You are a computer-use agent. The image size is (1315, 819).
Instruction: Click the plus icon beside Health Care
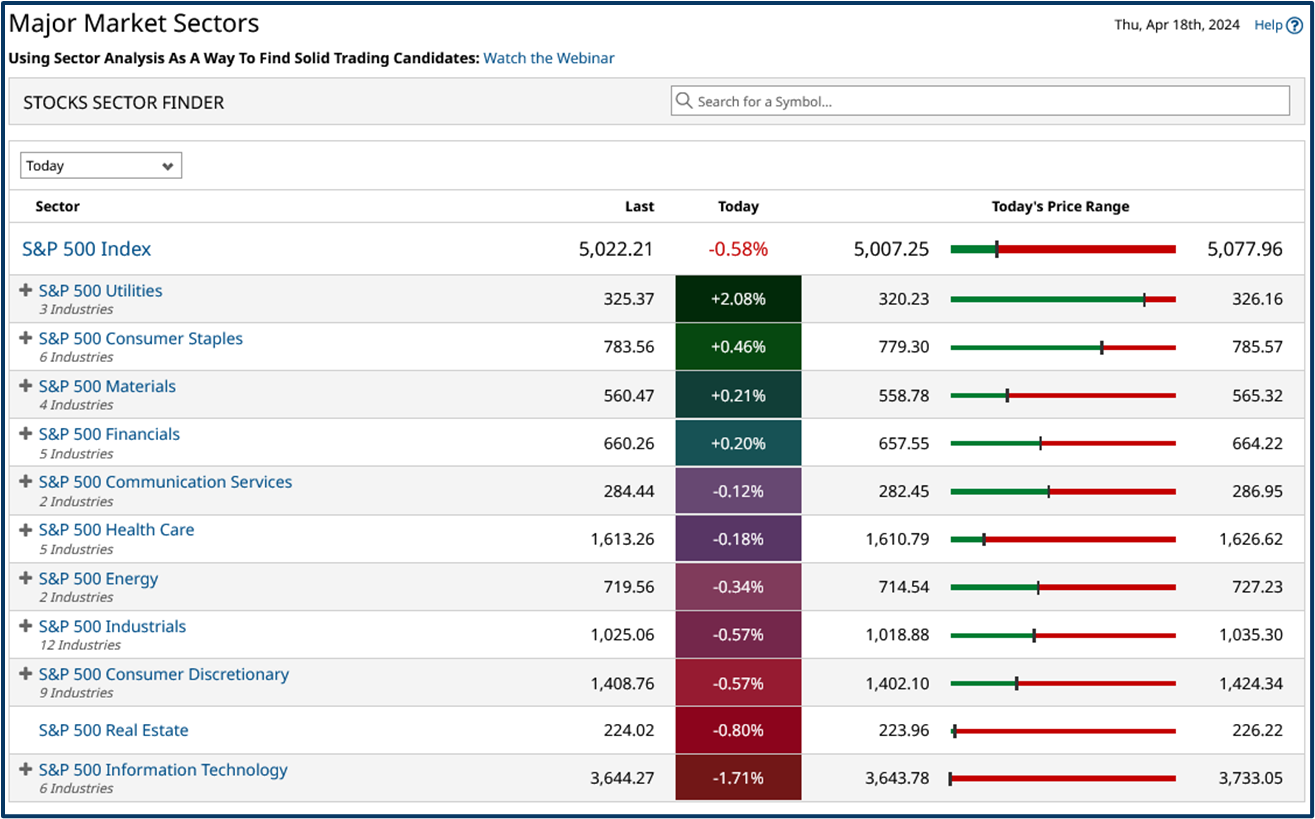pos(25,530)
